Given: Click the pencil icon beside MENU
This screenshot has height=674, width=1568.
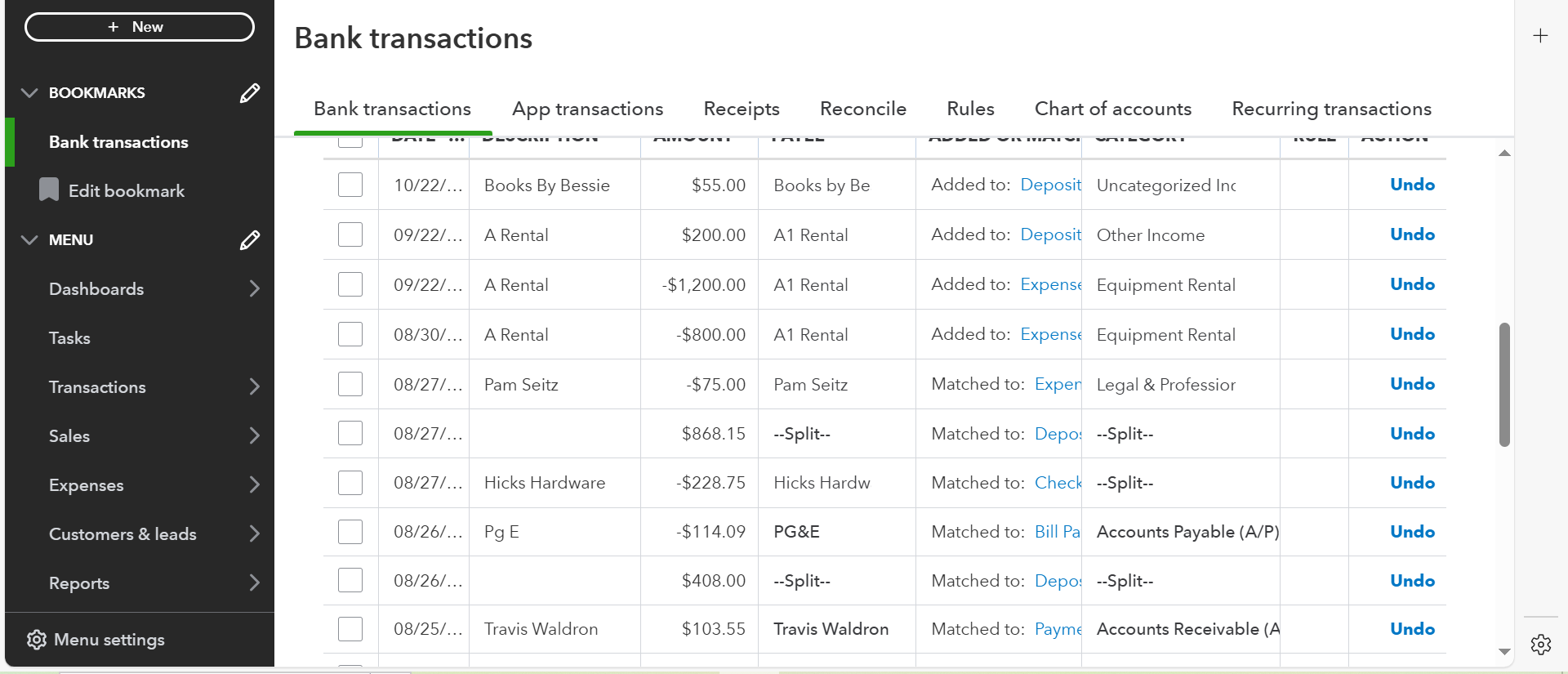Looking at the screenshot, I should pyautogui.click(x=250, y=240).
